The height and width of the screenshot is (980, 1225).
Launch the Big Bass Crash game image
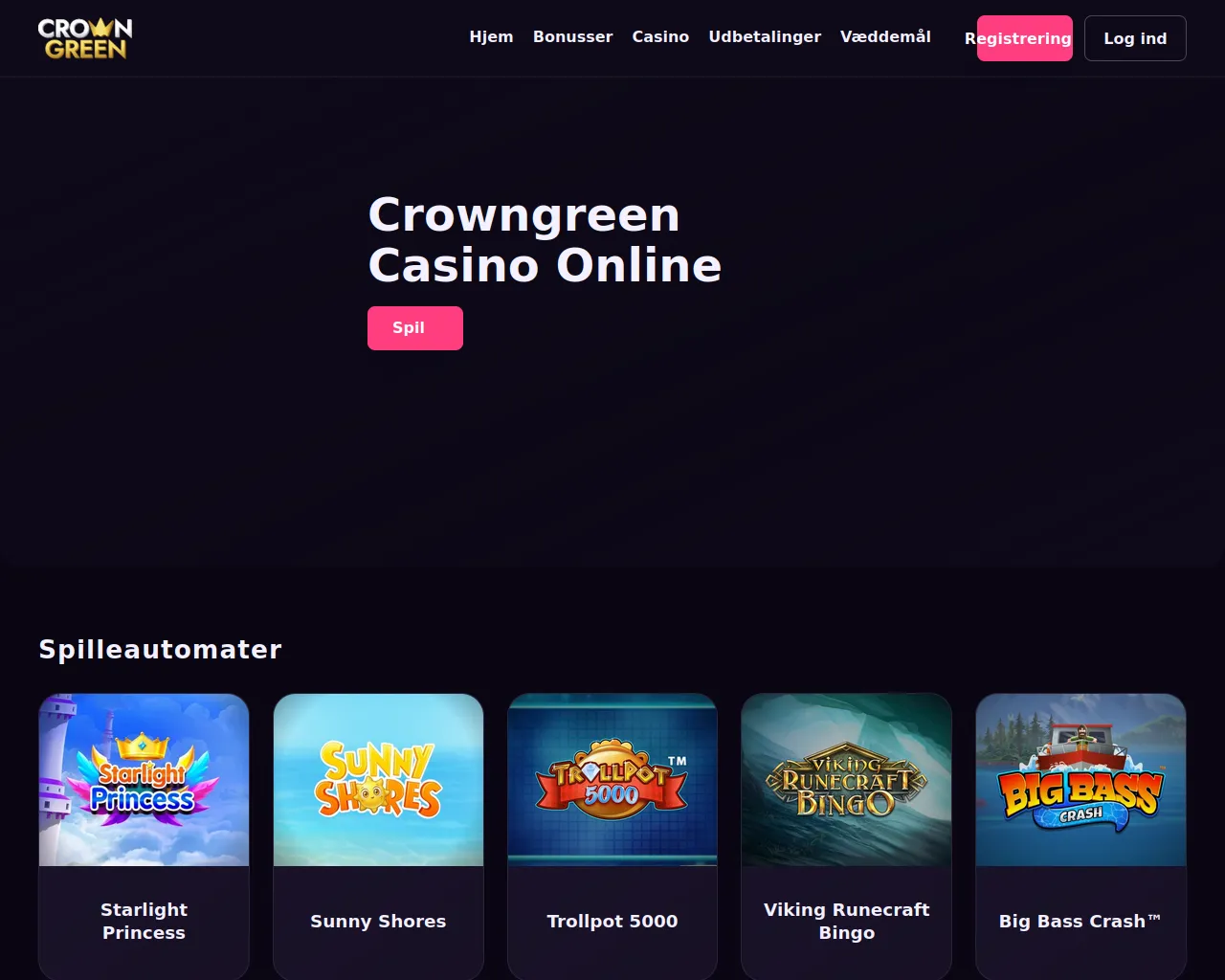tap(1080, 780)
